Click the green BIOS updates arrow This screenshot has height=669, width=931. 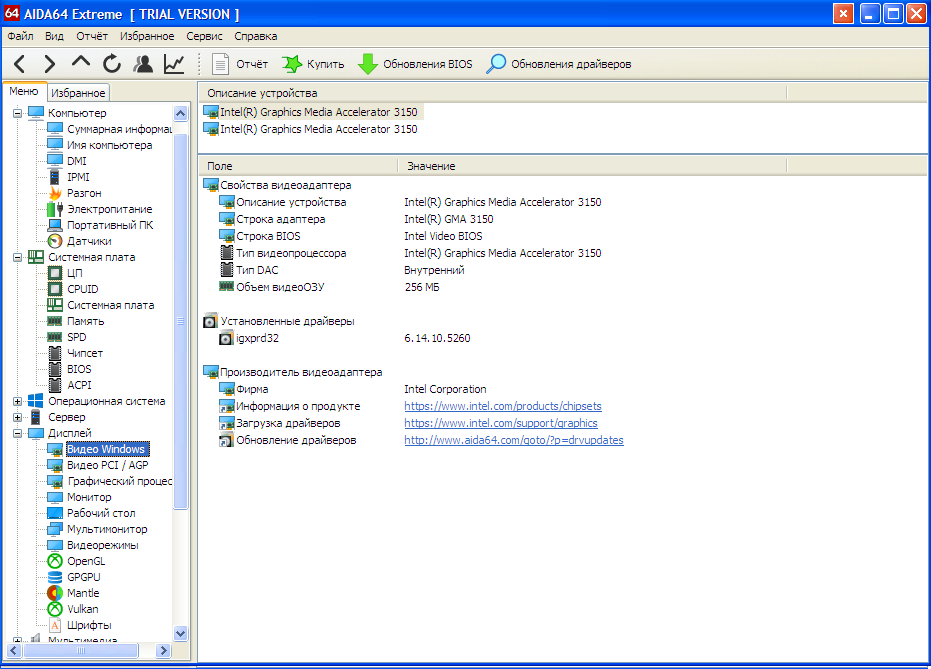tap(368, 64)
